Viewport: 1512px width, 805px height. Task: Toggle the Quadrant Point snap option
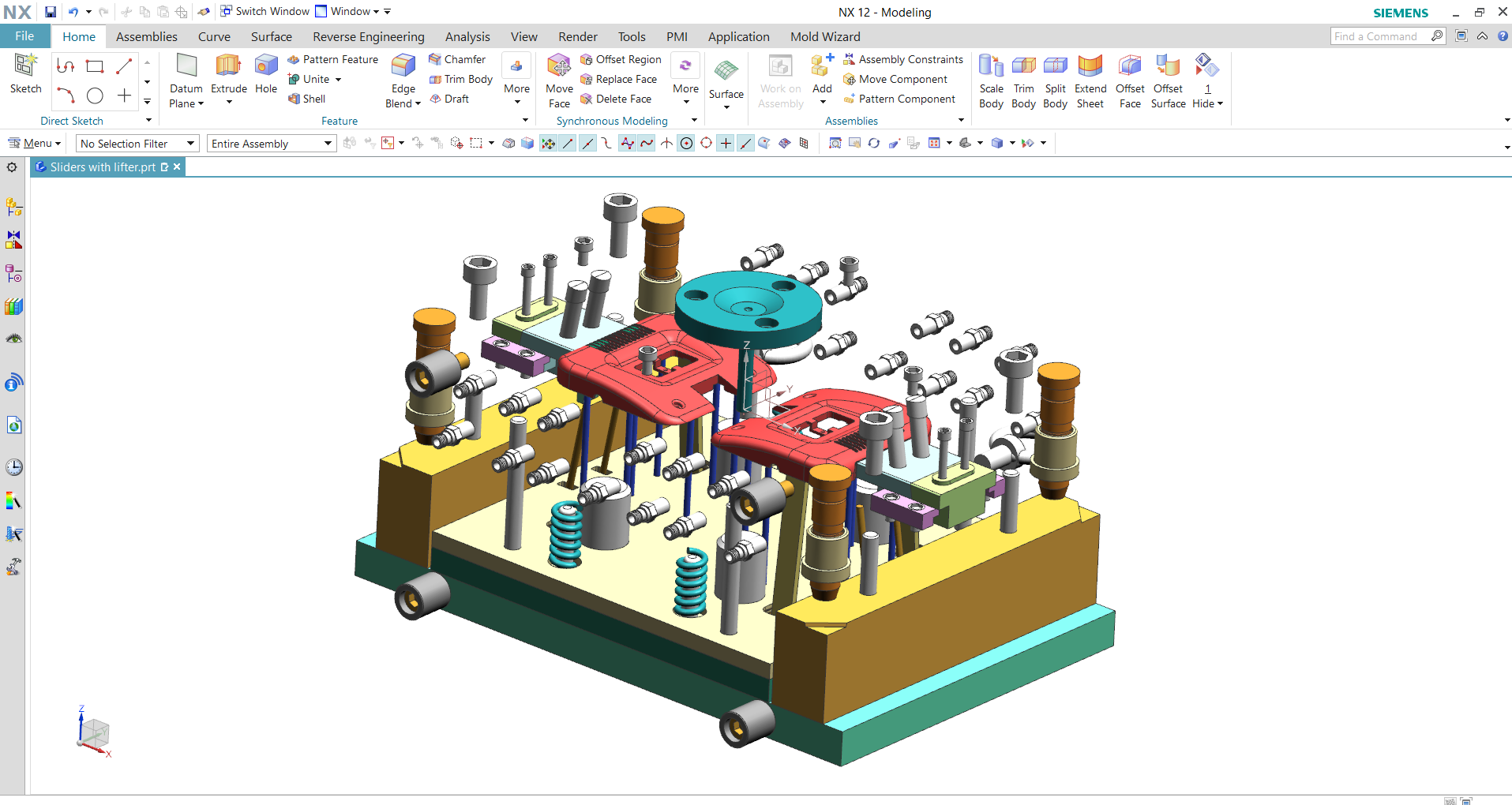point(706,143)
